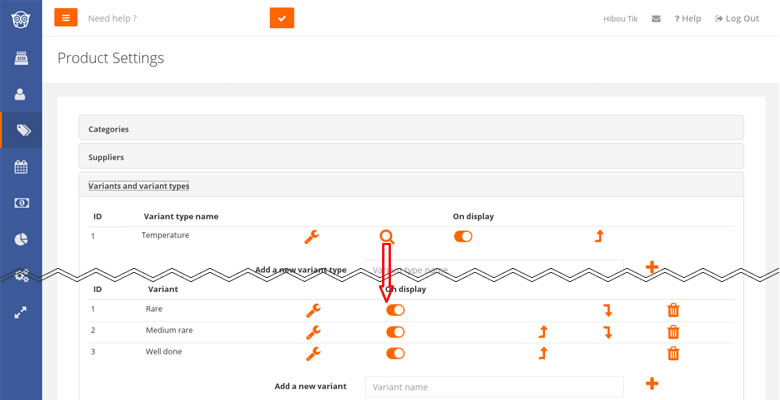Open the Help menu link
780x400 pixels.
[x=687, y=18]
